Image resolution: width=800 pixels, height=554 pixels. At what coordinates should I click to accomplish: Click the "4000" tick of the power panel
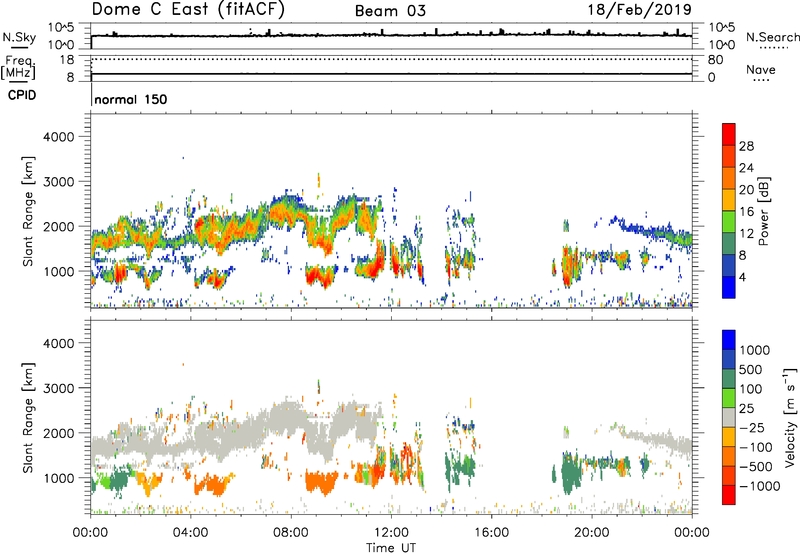59,137
